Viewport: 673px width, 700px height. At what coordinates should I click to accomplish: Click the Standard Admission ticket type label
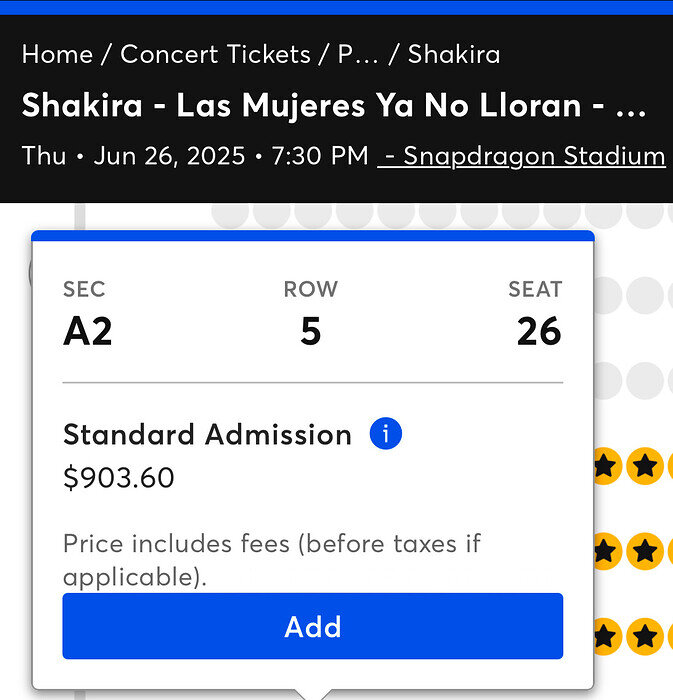point(207,434)
